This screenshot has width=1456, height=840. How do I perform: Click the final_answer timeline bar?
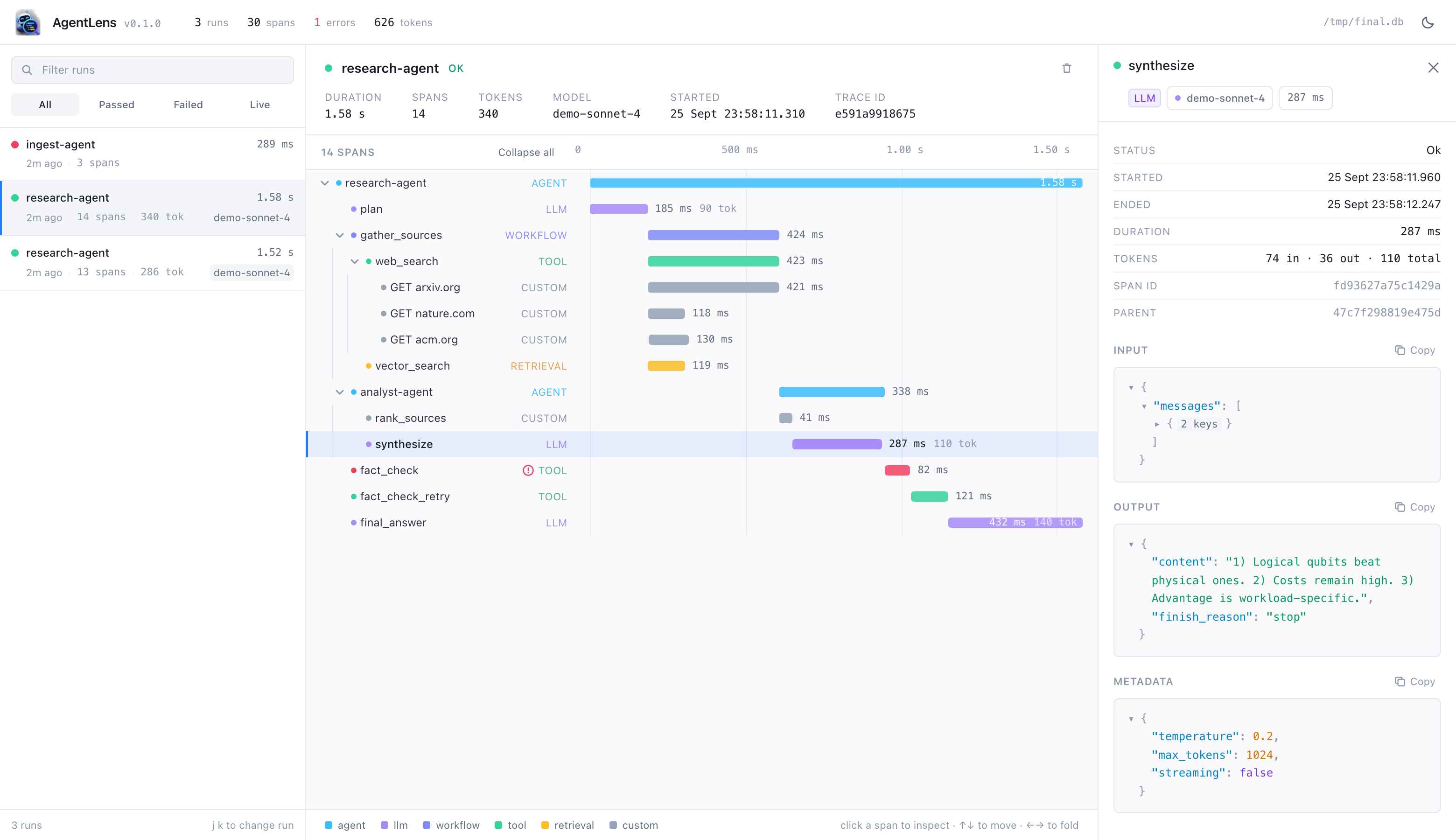[1015, 523]
